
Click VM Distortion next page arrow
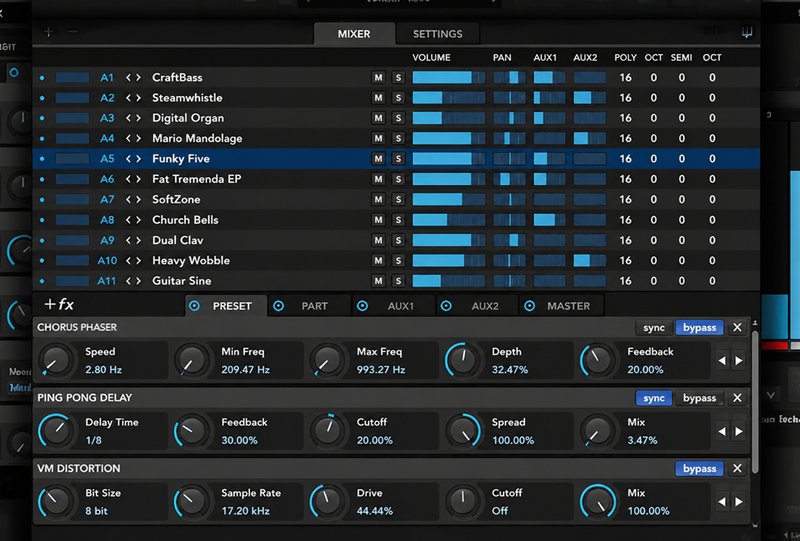[739, 502]
